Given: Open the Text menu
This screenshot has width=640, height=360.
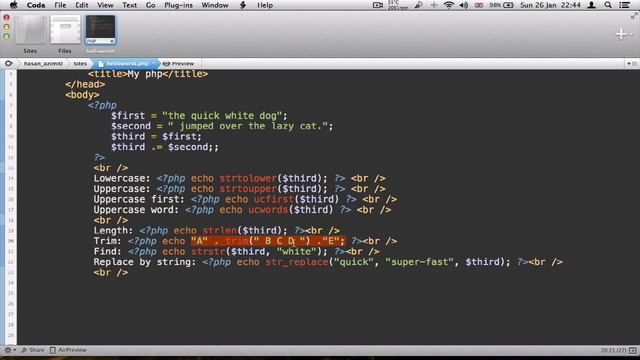Looking at the screenshot, I should [x=129, y=5].
